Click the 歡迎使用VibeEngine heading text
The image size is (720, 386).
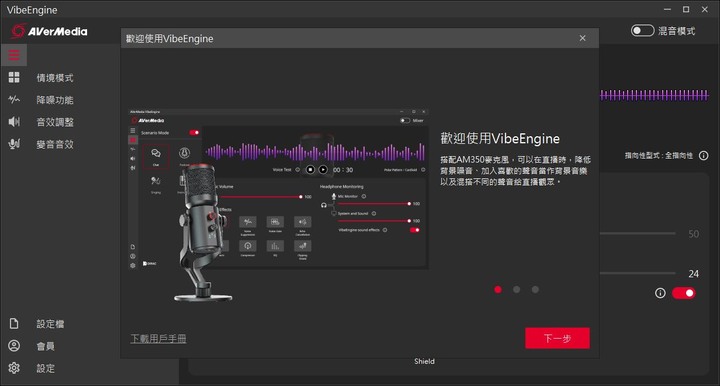[x=500, y=139]
